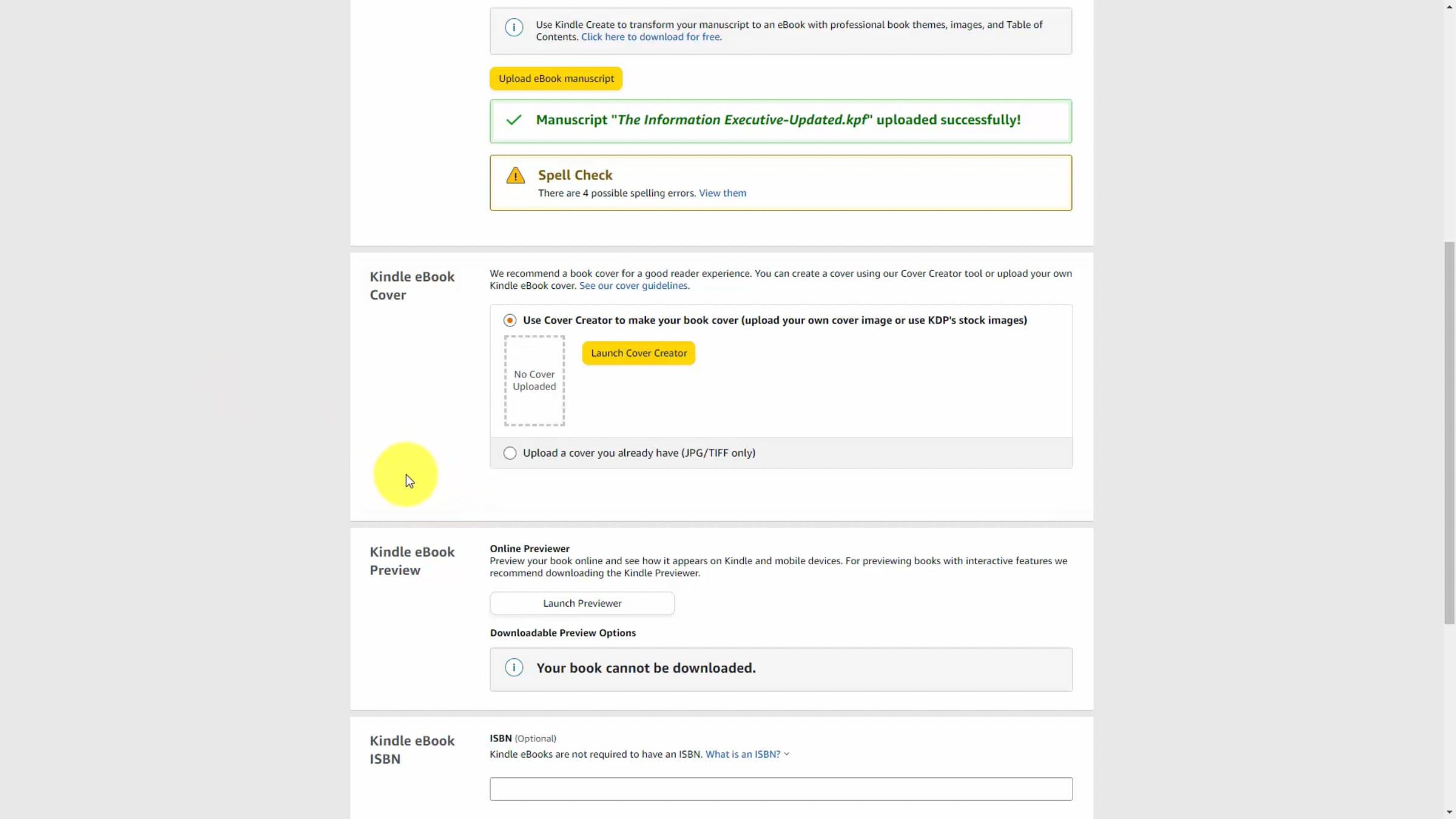
Task: Select Use Cover Creator radio option
Action: click(510, 320)
